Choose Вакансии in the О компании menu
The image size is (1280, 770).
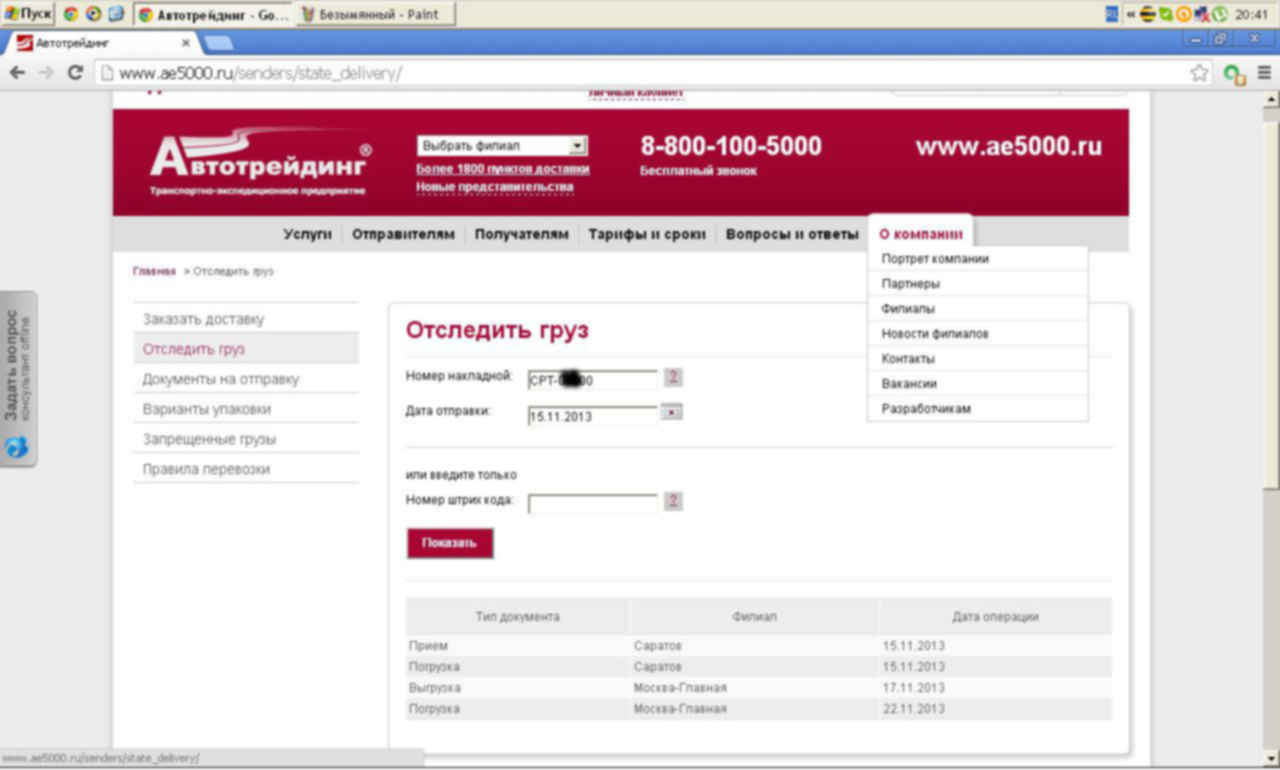point(909,384)
